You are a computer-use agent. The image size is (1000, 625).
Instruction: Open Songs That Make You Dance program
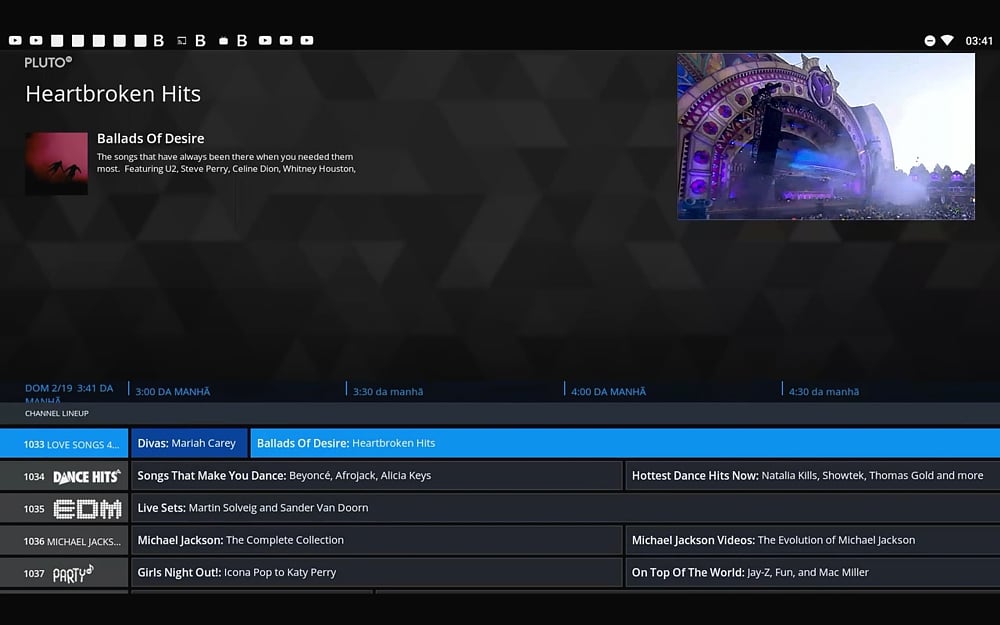376,476
